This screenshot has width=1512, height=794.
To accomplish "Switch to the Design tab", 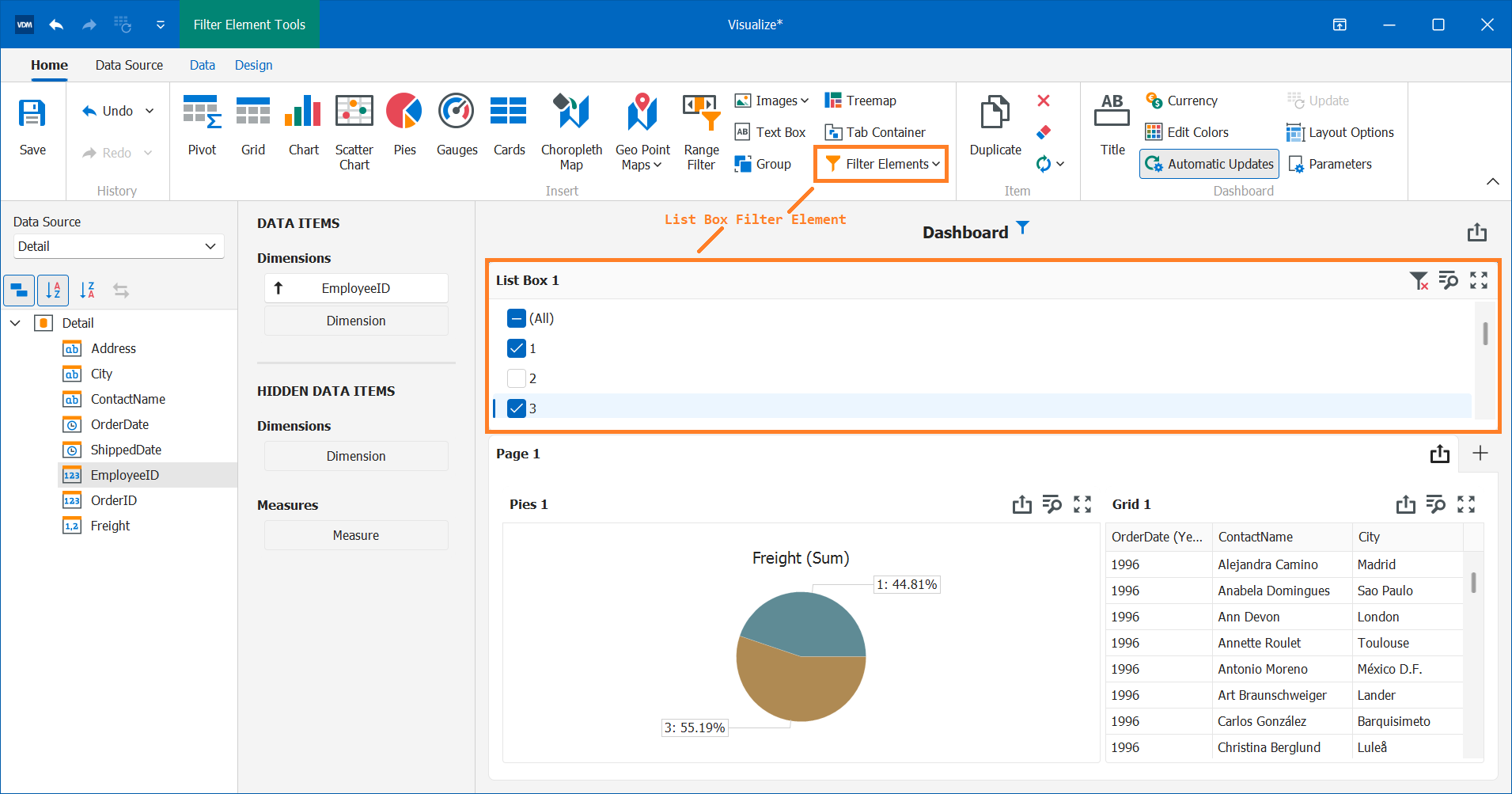I will pyautogui.click(x=253, y=65).
